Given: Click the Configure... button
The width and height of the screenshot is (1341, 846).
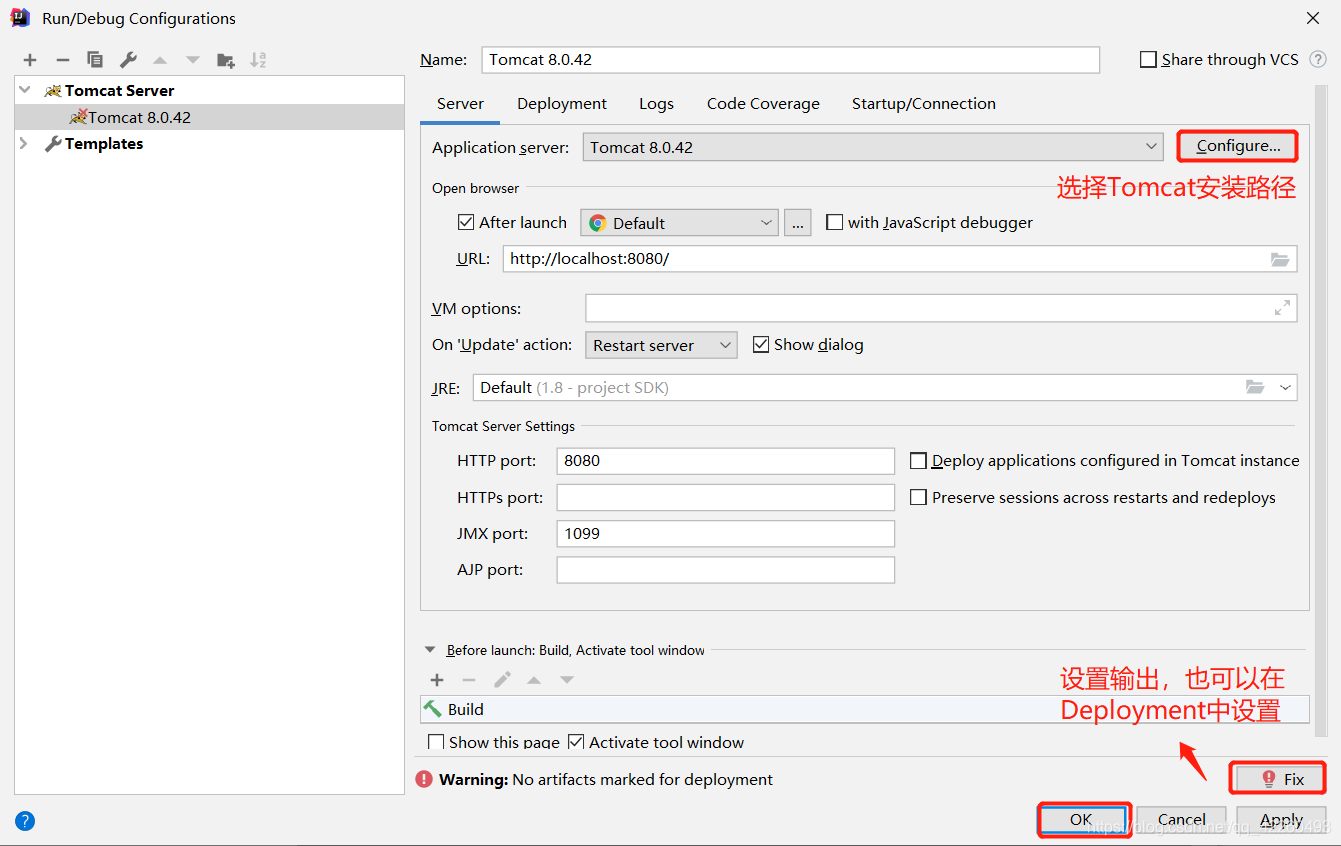Looking at the screenshot, I should 1238,146.
